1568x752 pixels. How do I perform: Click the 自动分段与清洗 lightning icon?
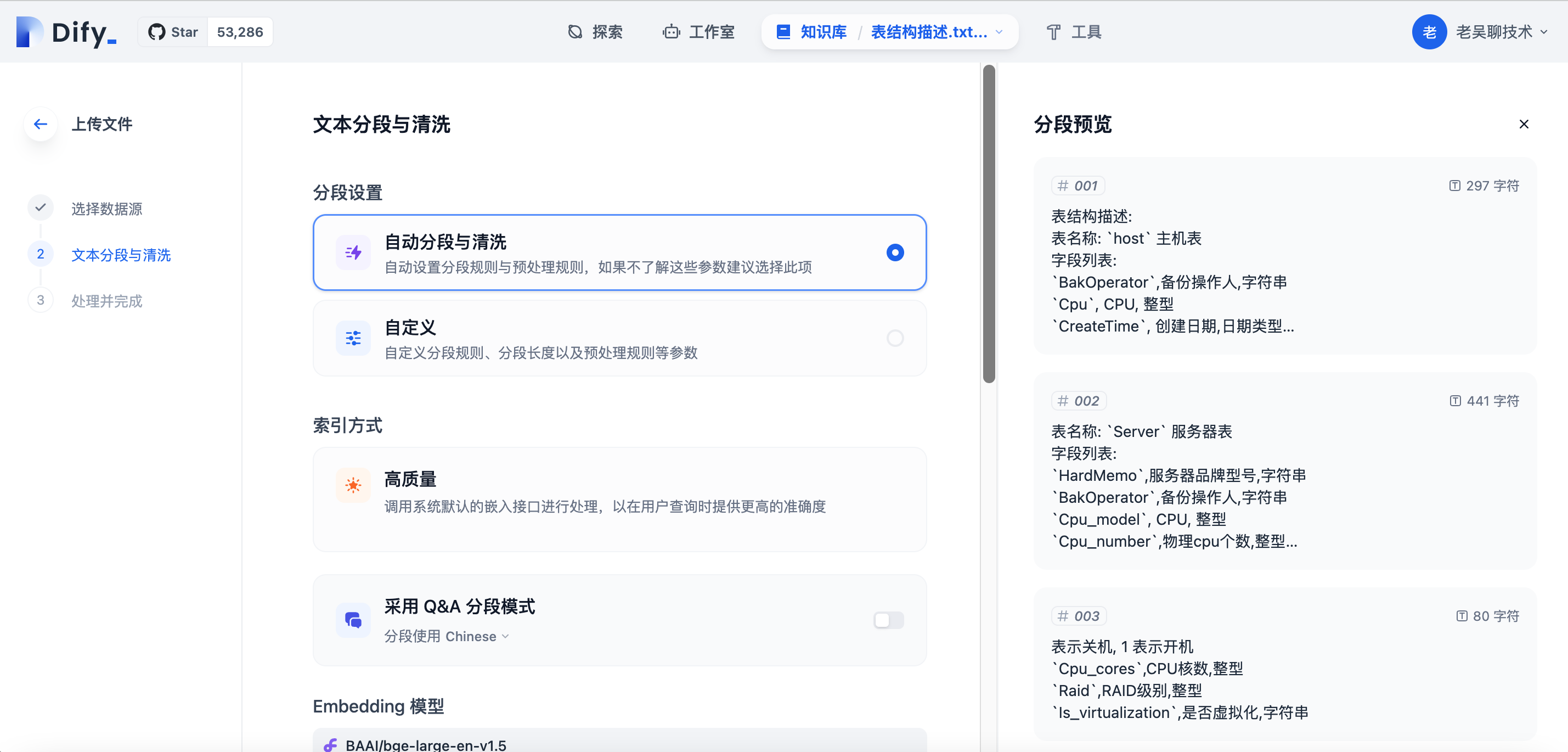tap(353, 252)
